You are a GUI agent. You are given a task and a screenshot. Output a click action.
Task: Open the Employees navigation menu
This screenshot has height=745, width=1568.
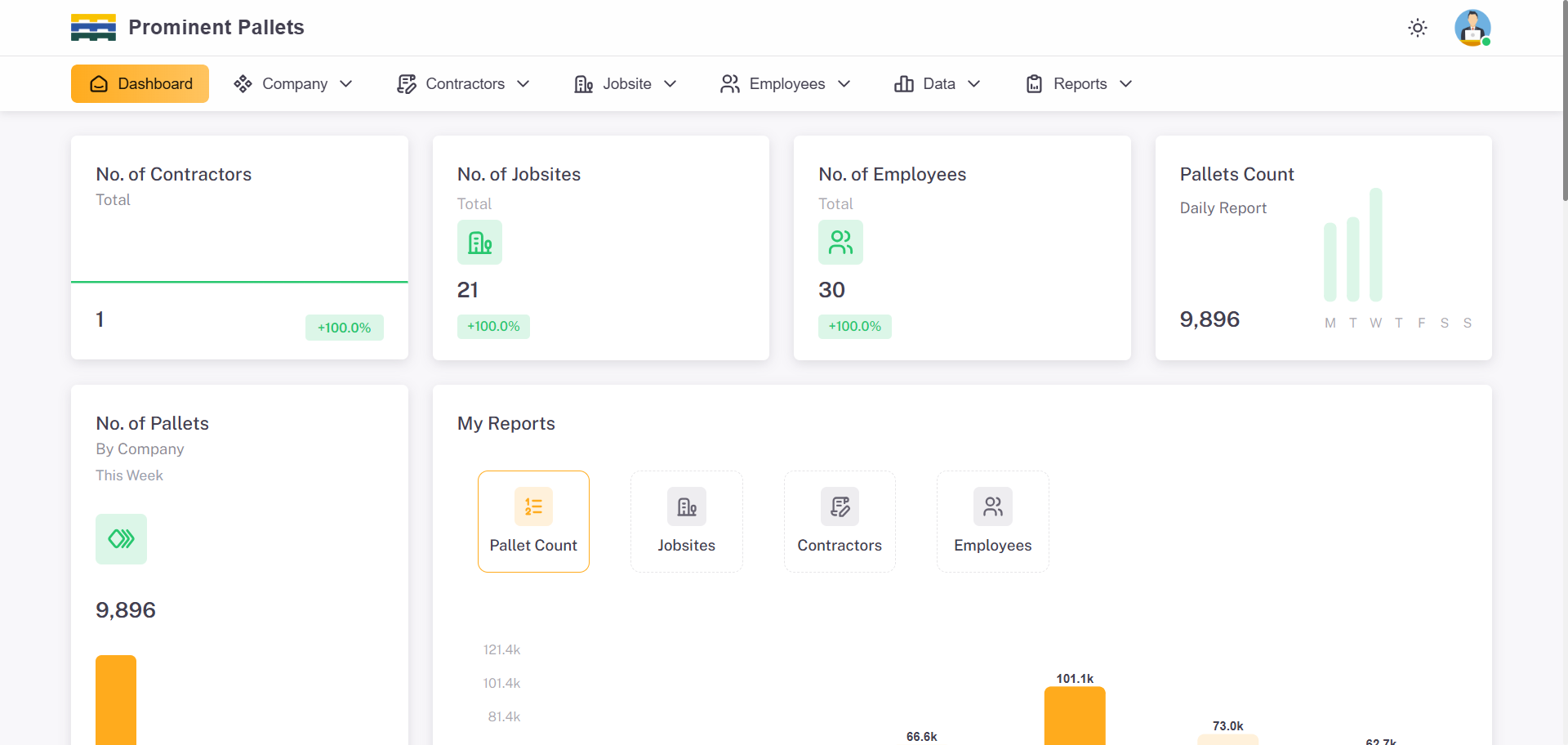click(x=786, y=84)
